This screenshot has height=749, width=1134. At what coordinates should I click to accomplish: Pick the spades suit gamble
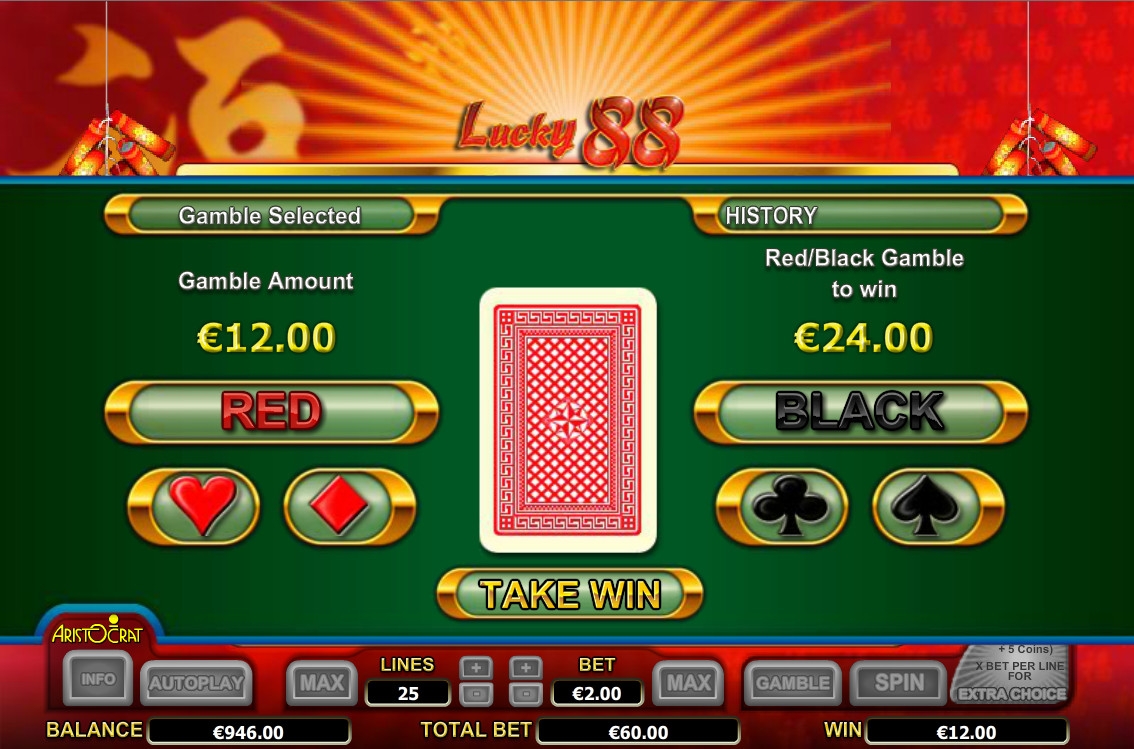[x=938, y=506]
